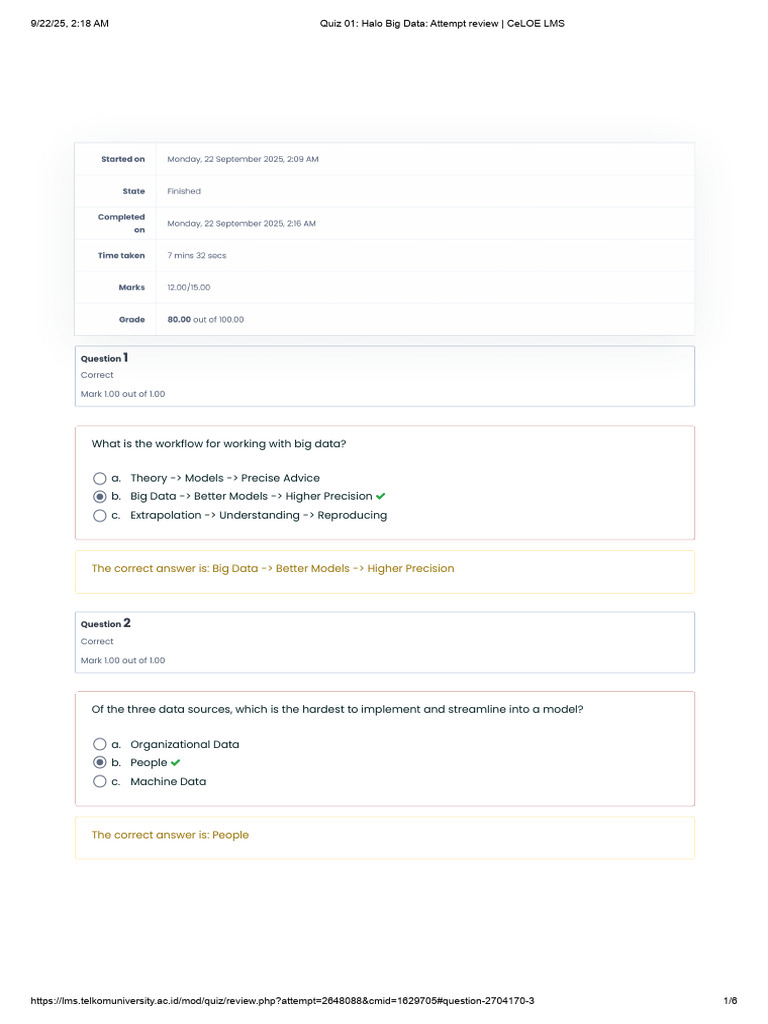Screen dimensions: 768x1024
Task: Click the big data workflow question text
Action: point(219,444)
